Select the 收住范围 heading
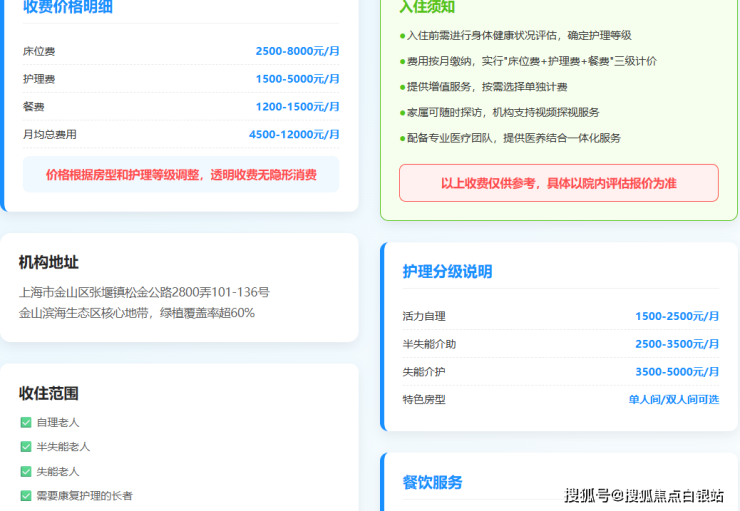 click(x=49, y=393)
